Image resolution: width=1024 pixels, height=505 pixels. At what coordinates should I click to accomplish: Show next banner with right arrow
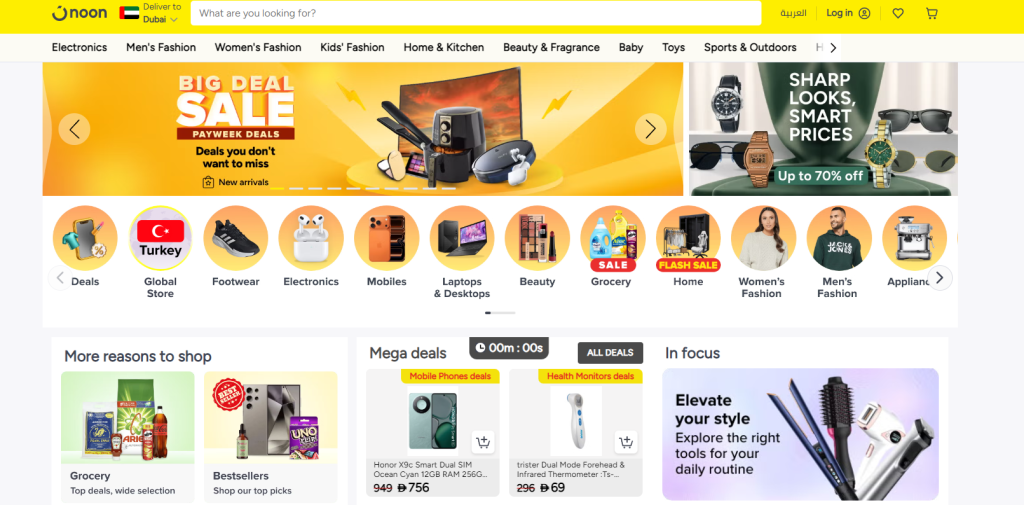650,129
